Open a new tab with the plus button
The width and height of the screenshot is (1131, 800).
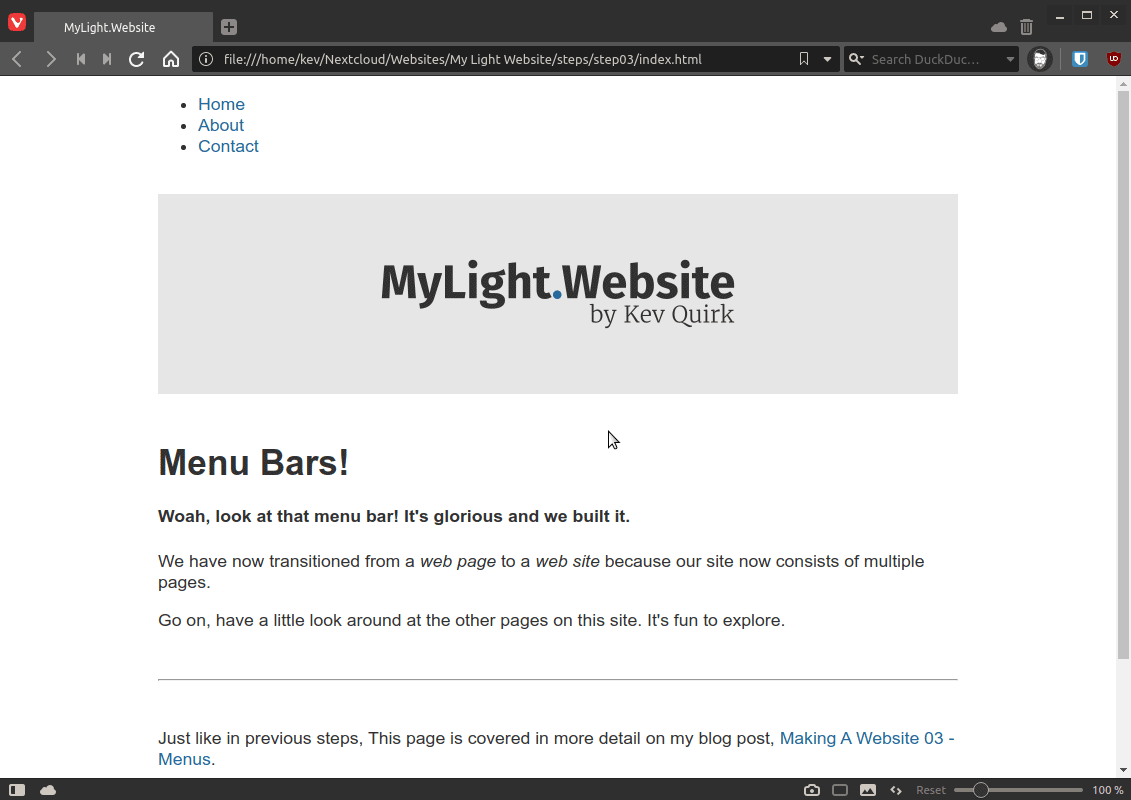click(x=229, y=27)
